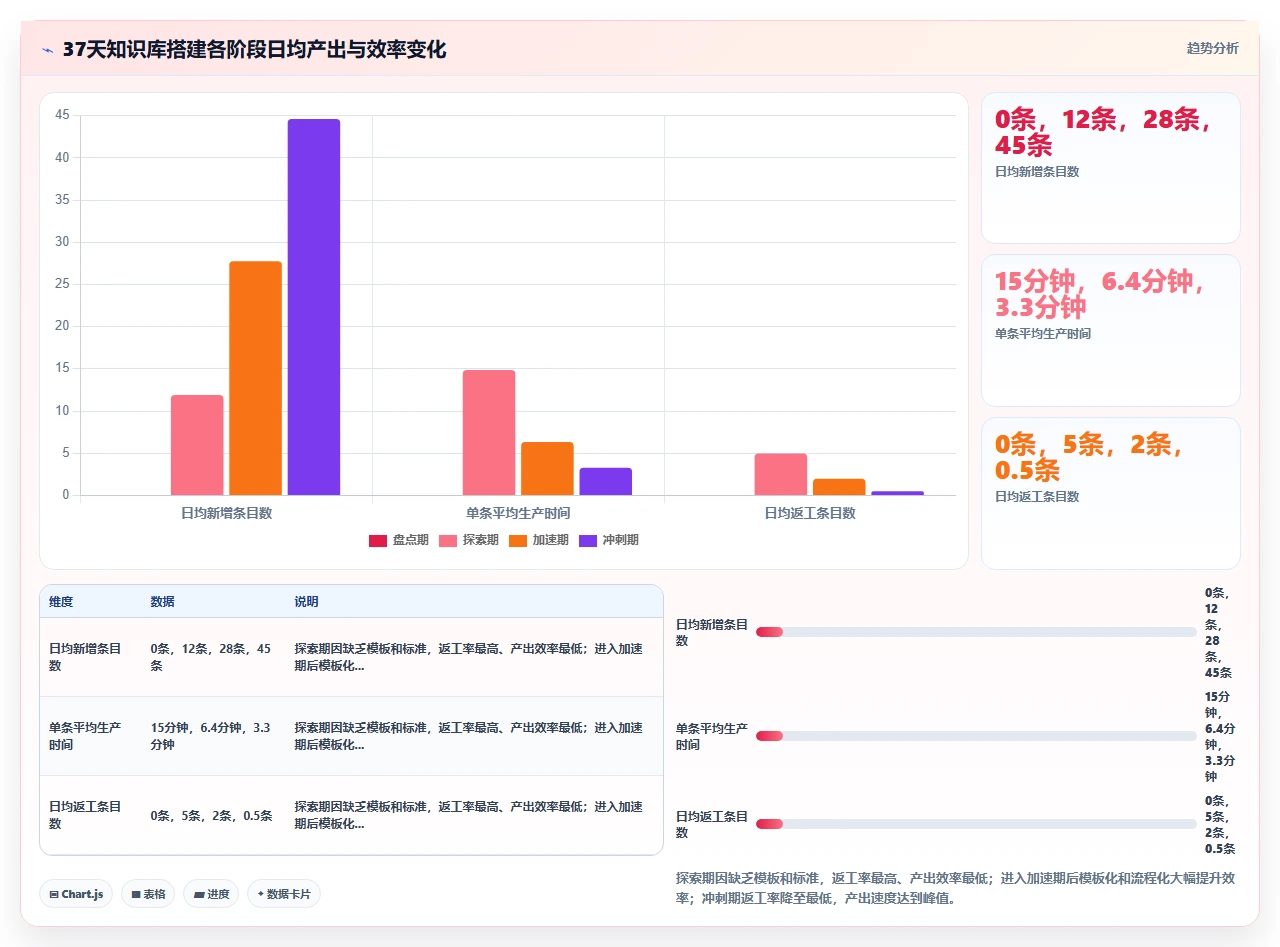This screenshot has height=947, width=1280.
Task: Click the y-axis tick value 45
Action: point(62,115)
